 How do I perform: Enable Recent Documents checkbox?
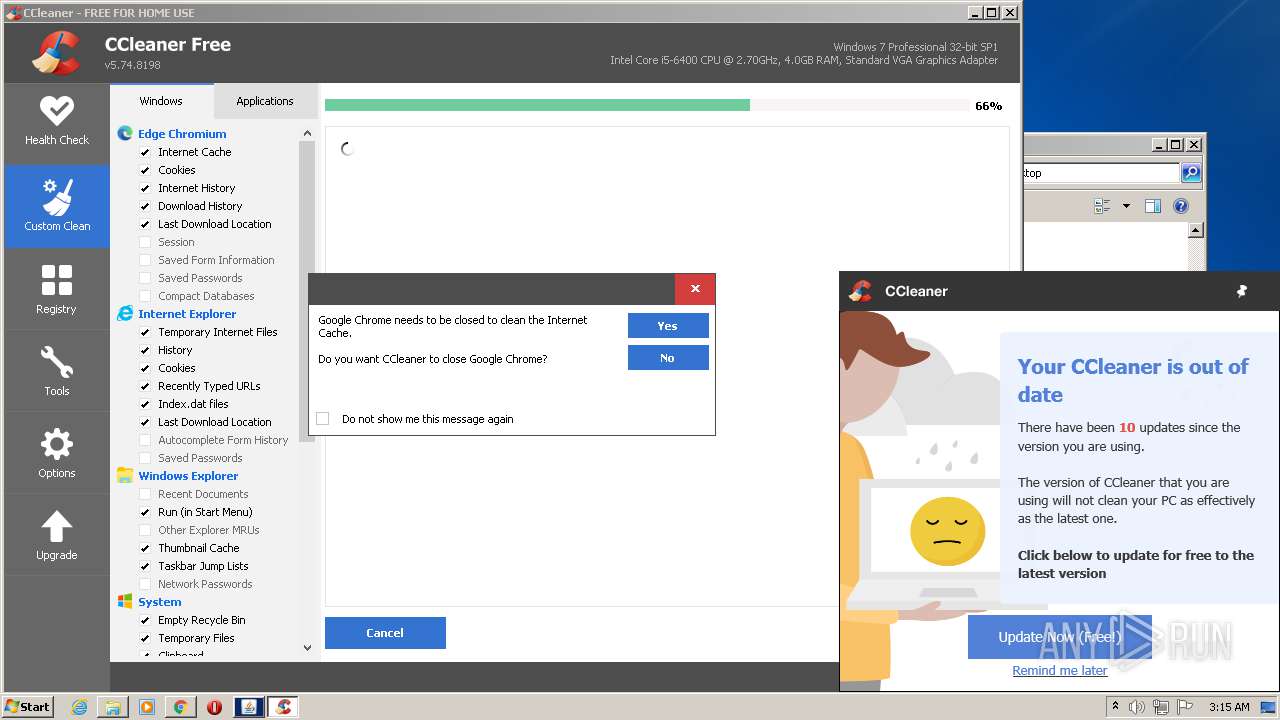pyautogui.click(x=145, y=494)
